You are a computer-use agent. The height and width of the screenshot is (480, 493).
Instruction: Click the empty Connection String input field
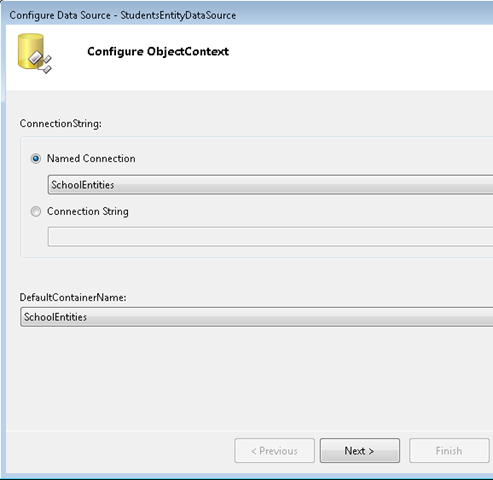[x=270, y=237]
